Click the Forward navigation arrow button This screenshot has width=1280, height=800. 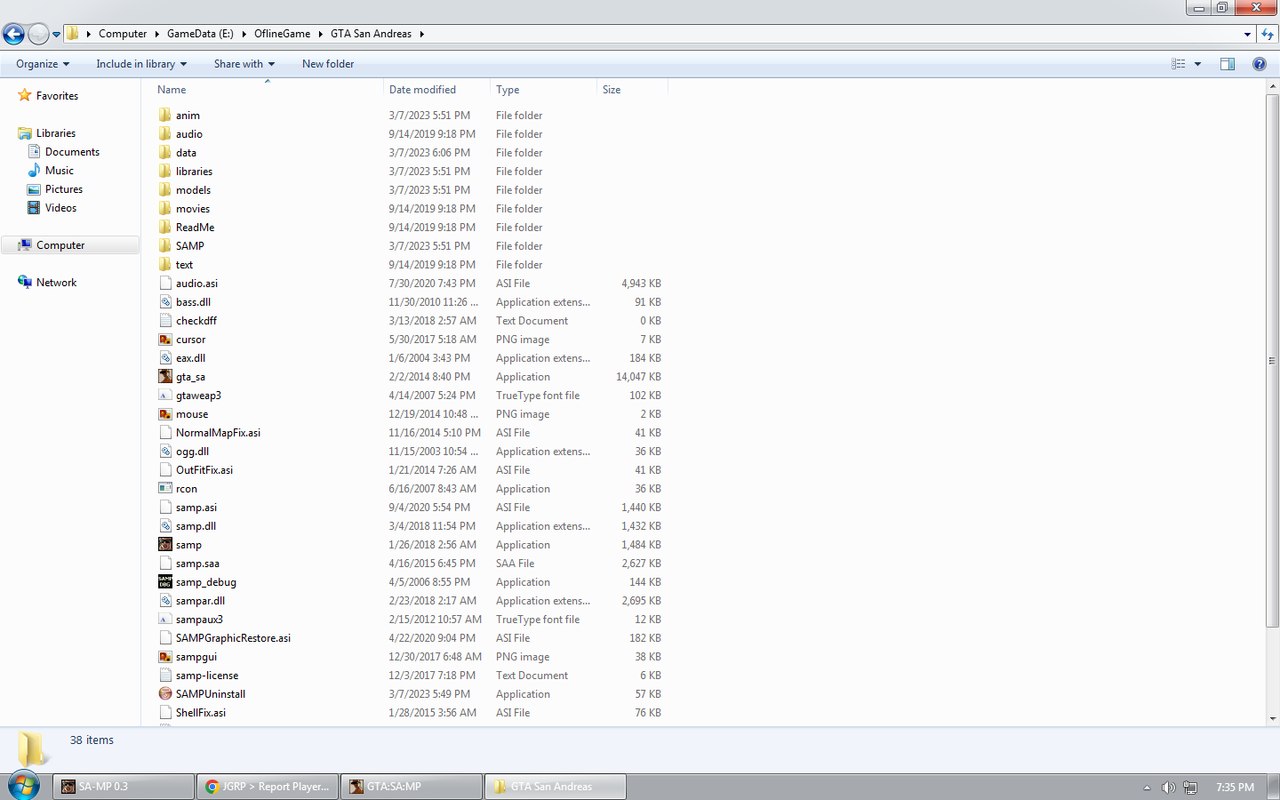click(x=39, y=34)
